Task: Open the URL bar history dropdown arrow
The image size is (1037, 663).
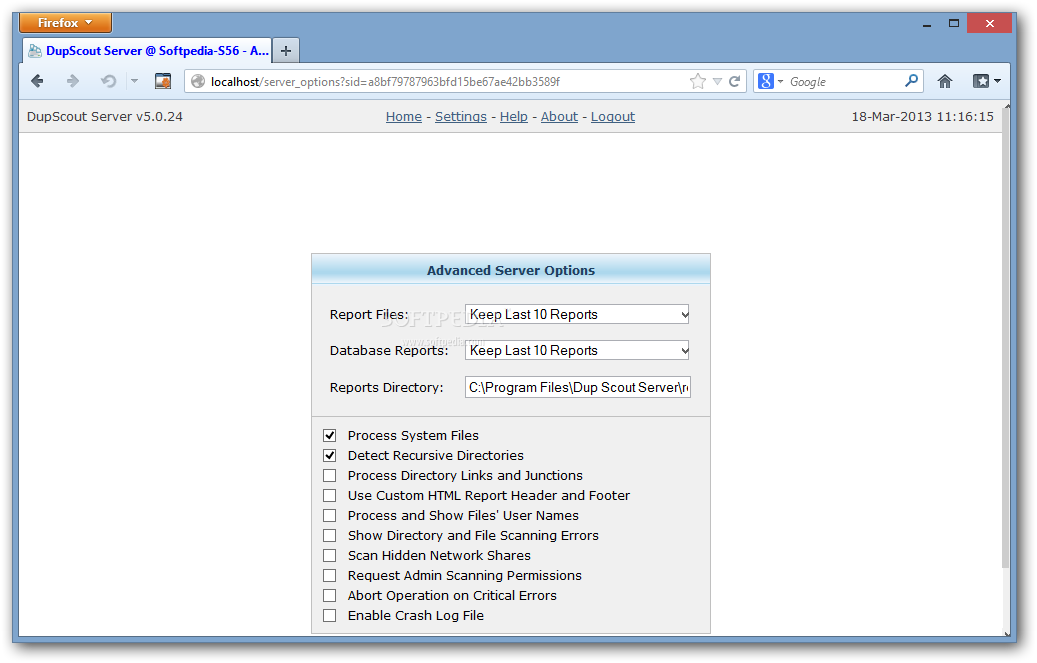Action: (x=718, y=81)
